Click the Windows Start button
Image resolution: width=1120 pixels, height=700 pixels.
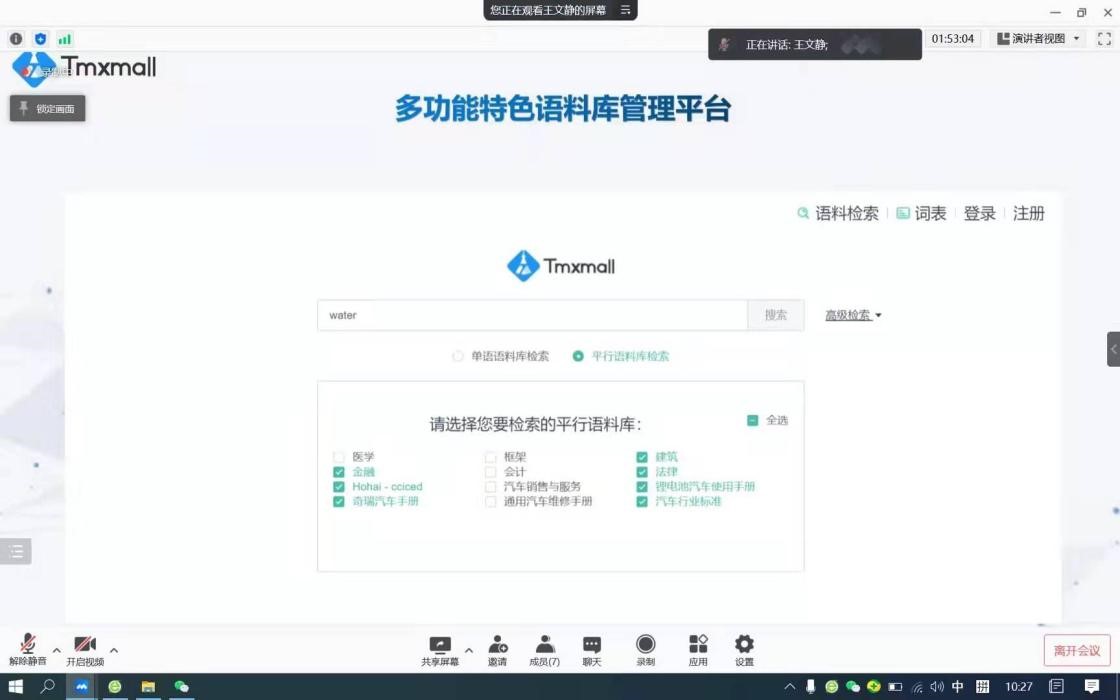(x=15, y=686)
